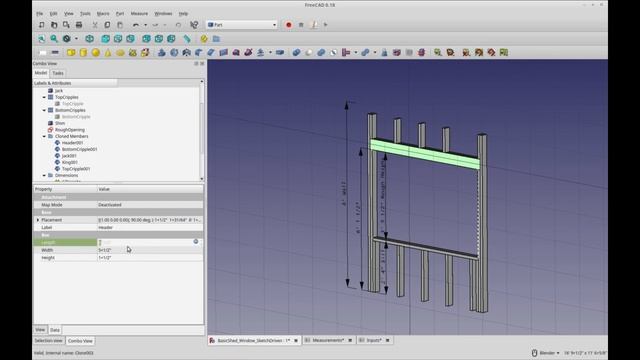640x360 pixels.
Task: Click the paste icon
Action: coord(120,25)
